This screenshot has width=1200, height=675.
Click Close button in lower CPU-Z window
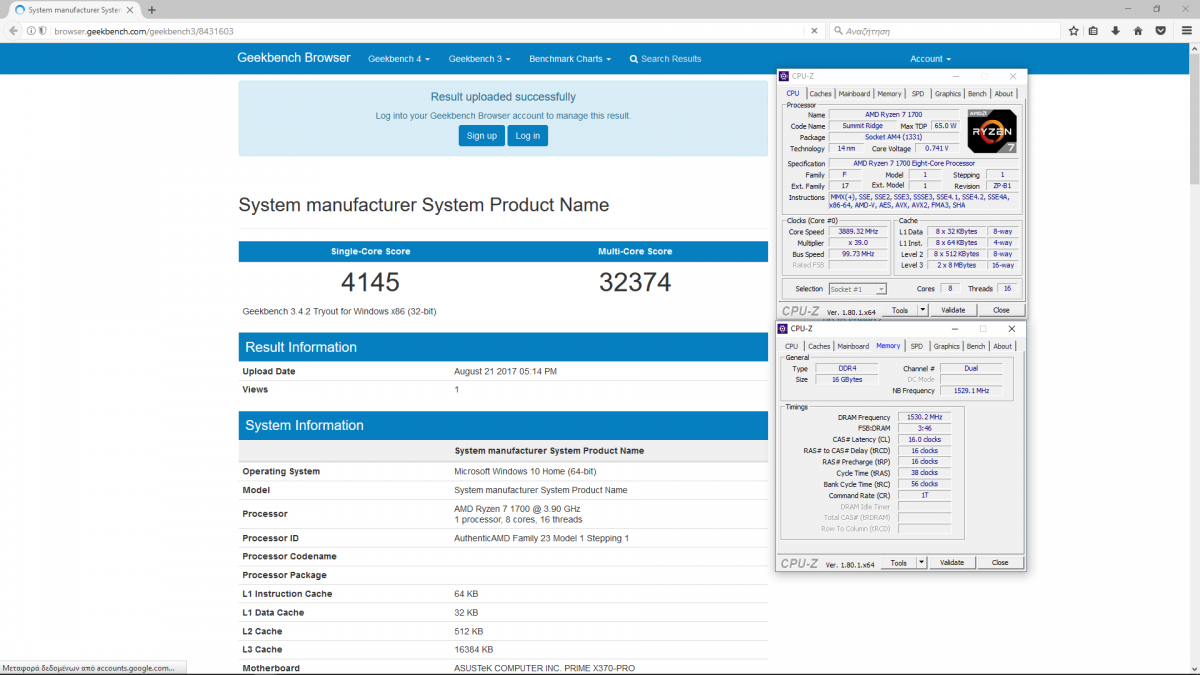pyautogui.click(x=1000, y=563)
